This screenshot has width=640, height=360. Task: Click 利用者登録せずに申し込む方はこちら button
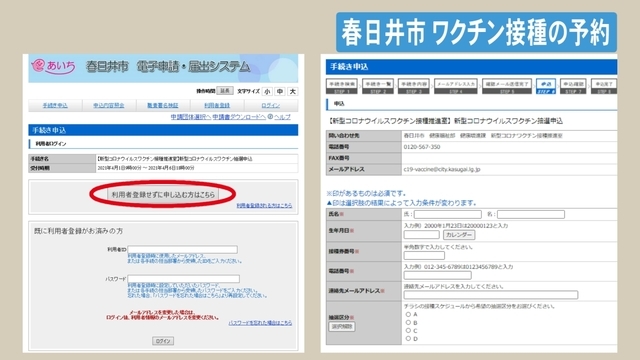pyautogui.click(x=163, y=195)
